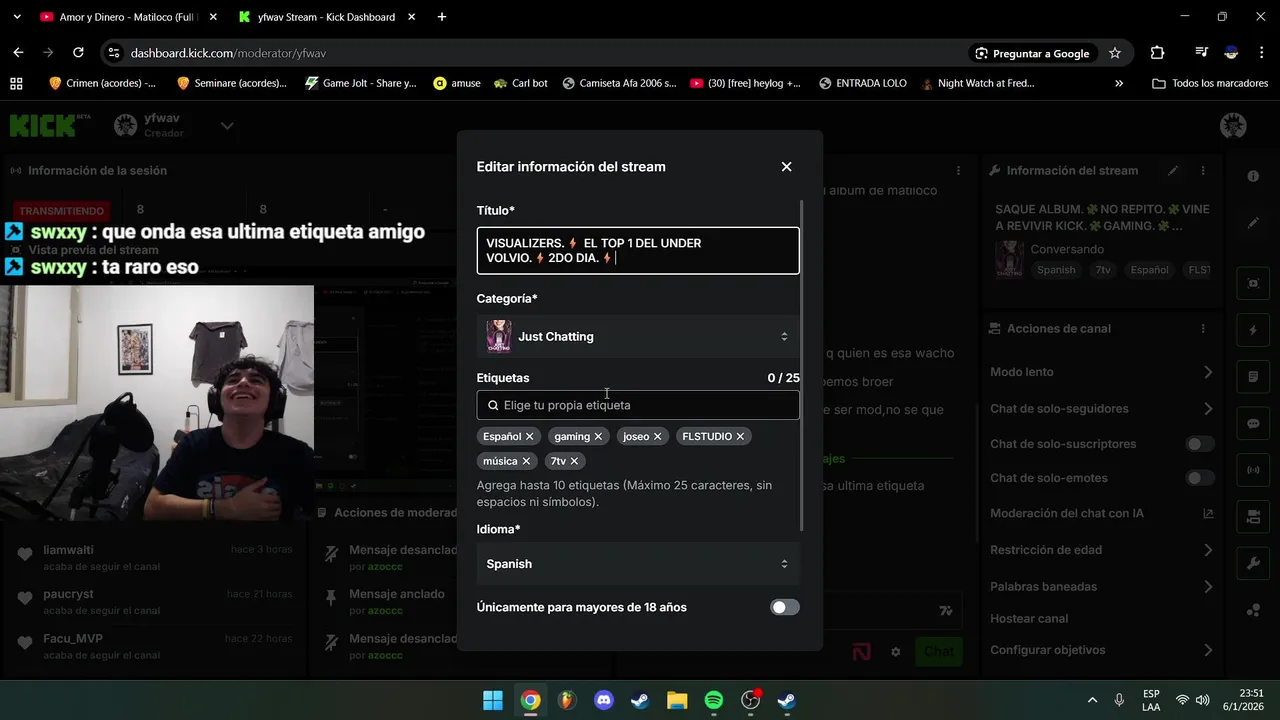Remove the FLSTUDIO tag
This screenshot has height=720, width=1280.
(x=740, y=437)
